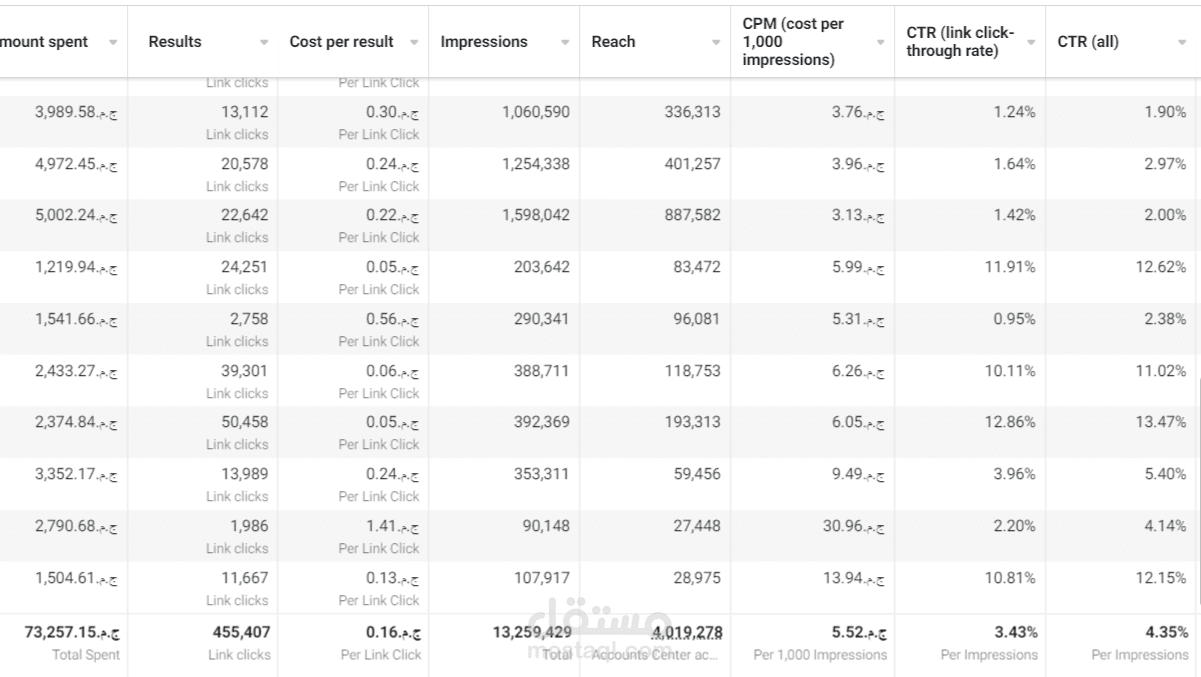Image resolution: width=1201 pixels, height=677 pixels.
Task: Expand the CPM column dropdown arrow
Action: [880, 42]
